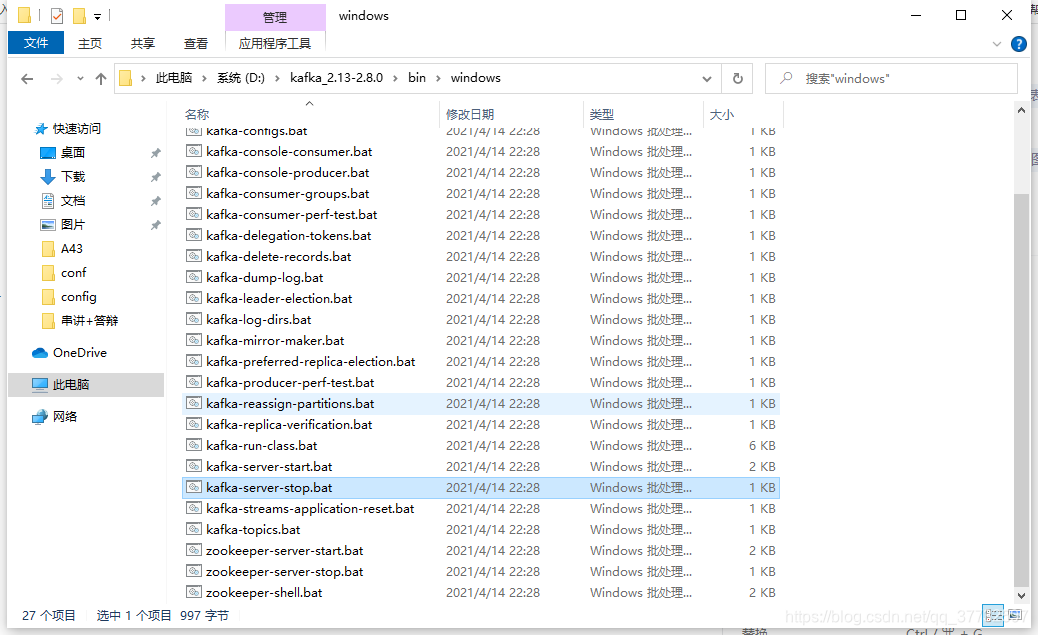The image size is (1038, 635).
Task: Click pin icon next to 下载
Action: pos(155,177)
